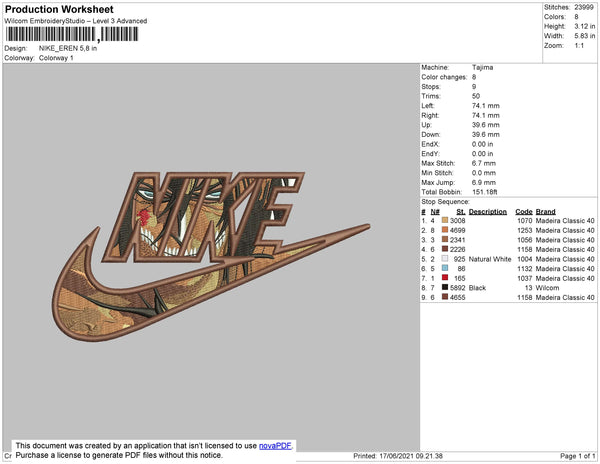Click design name 'NIKE_EREN 5,8 in'
The width and height of the screenshot is (600, 464).
point(68,49)
